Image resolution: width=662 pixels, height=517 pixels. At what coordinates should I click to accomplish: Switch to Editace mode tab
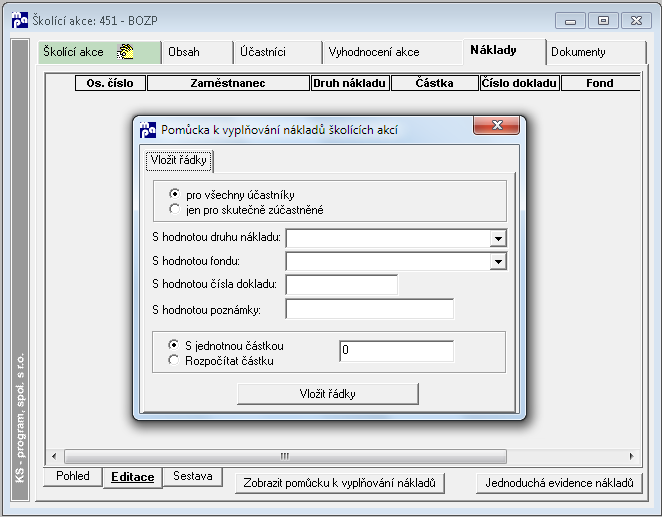pyautogui.click(x=133, y=477)
